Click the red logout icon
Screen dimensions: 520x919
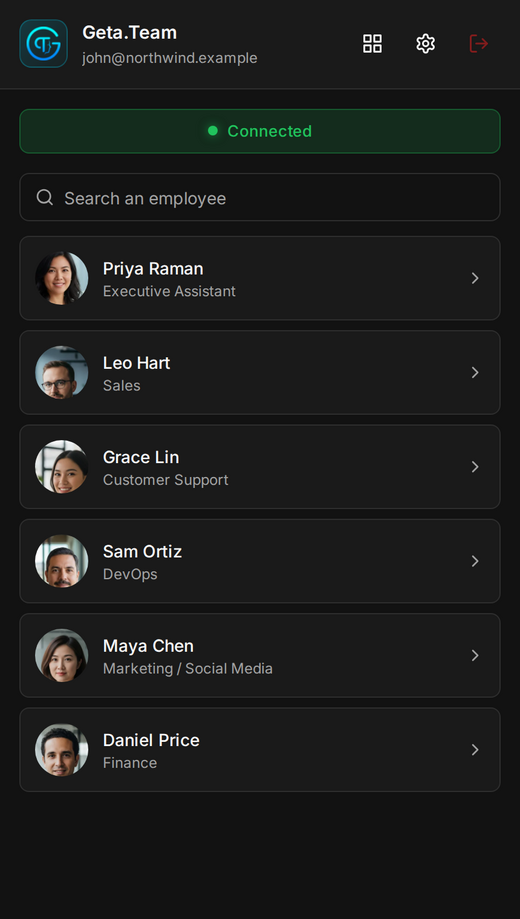479,43
